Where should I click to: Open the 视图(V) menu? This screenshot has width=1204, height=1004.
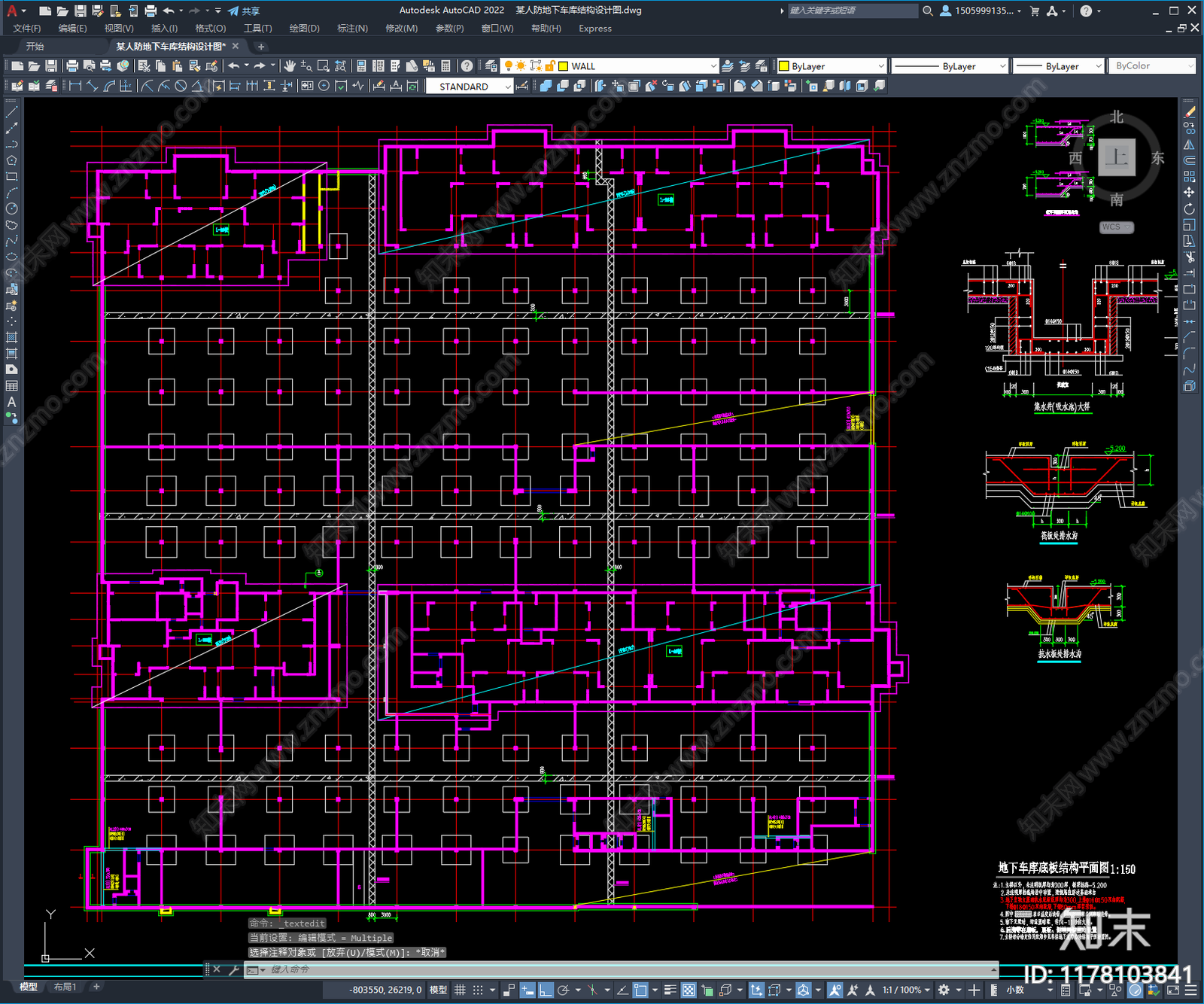[119, 29]
